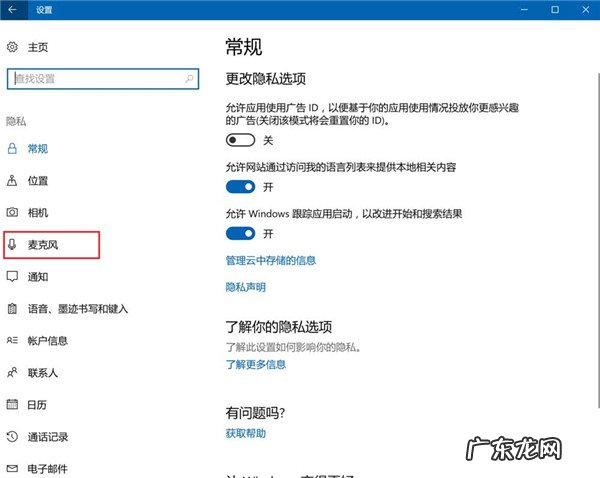Open 帐户信息 settings

tap(48, 341)
